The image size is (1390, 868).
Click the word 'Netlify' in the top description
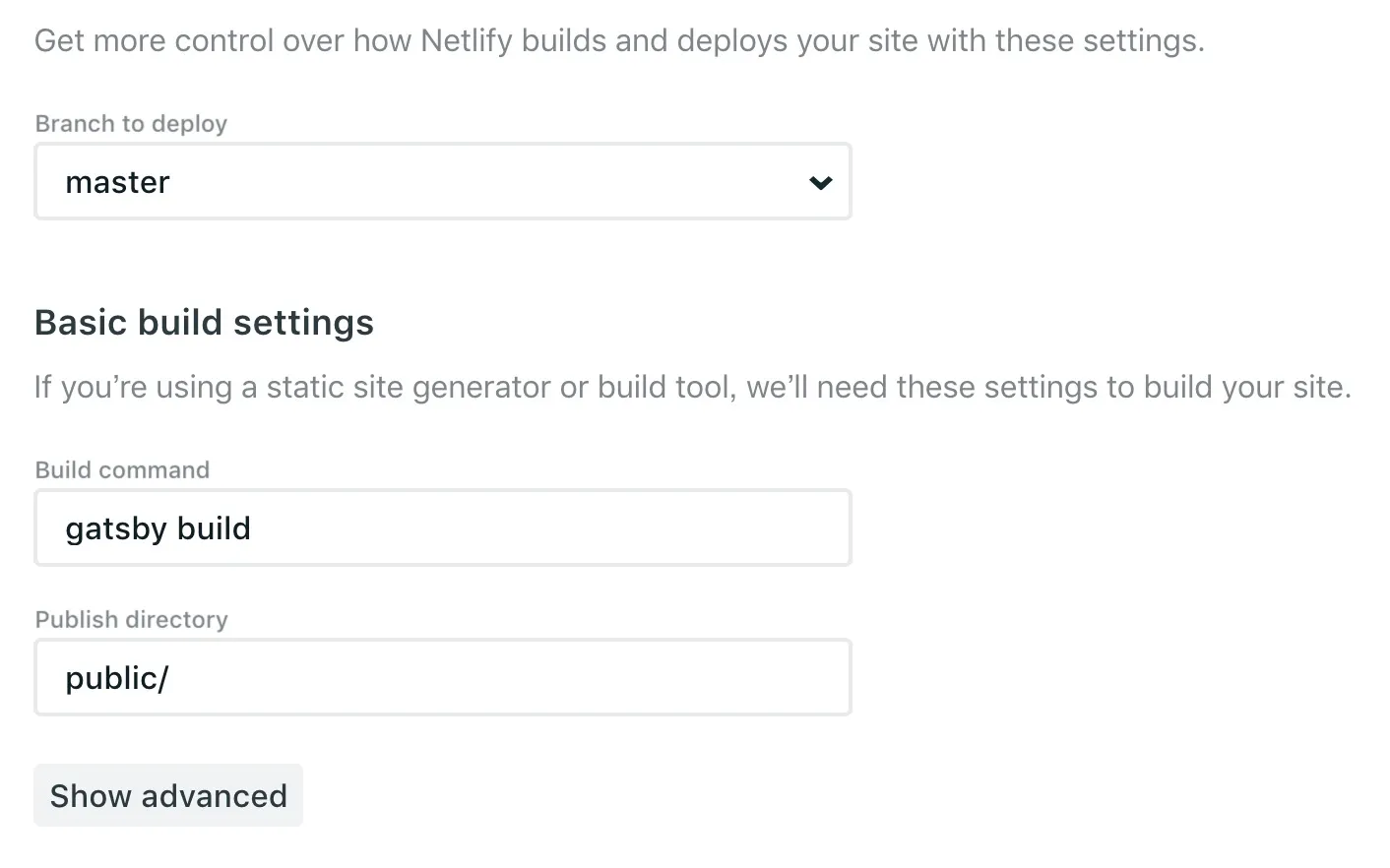pyautogui.click(x=467, y=40)
